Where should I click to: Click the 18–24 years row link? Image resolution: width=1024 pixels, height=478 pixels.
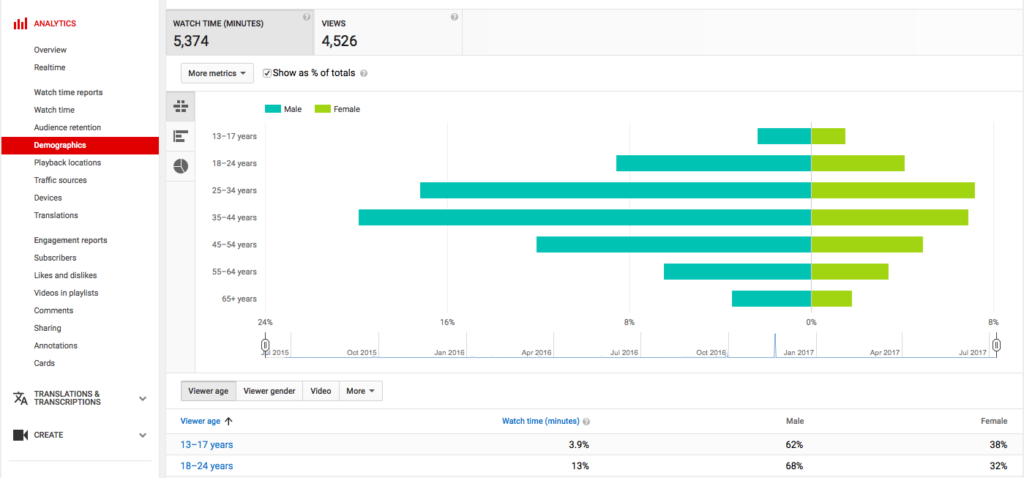point(206,466)
